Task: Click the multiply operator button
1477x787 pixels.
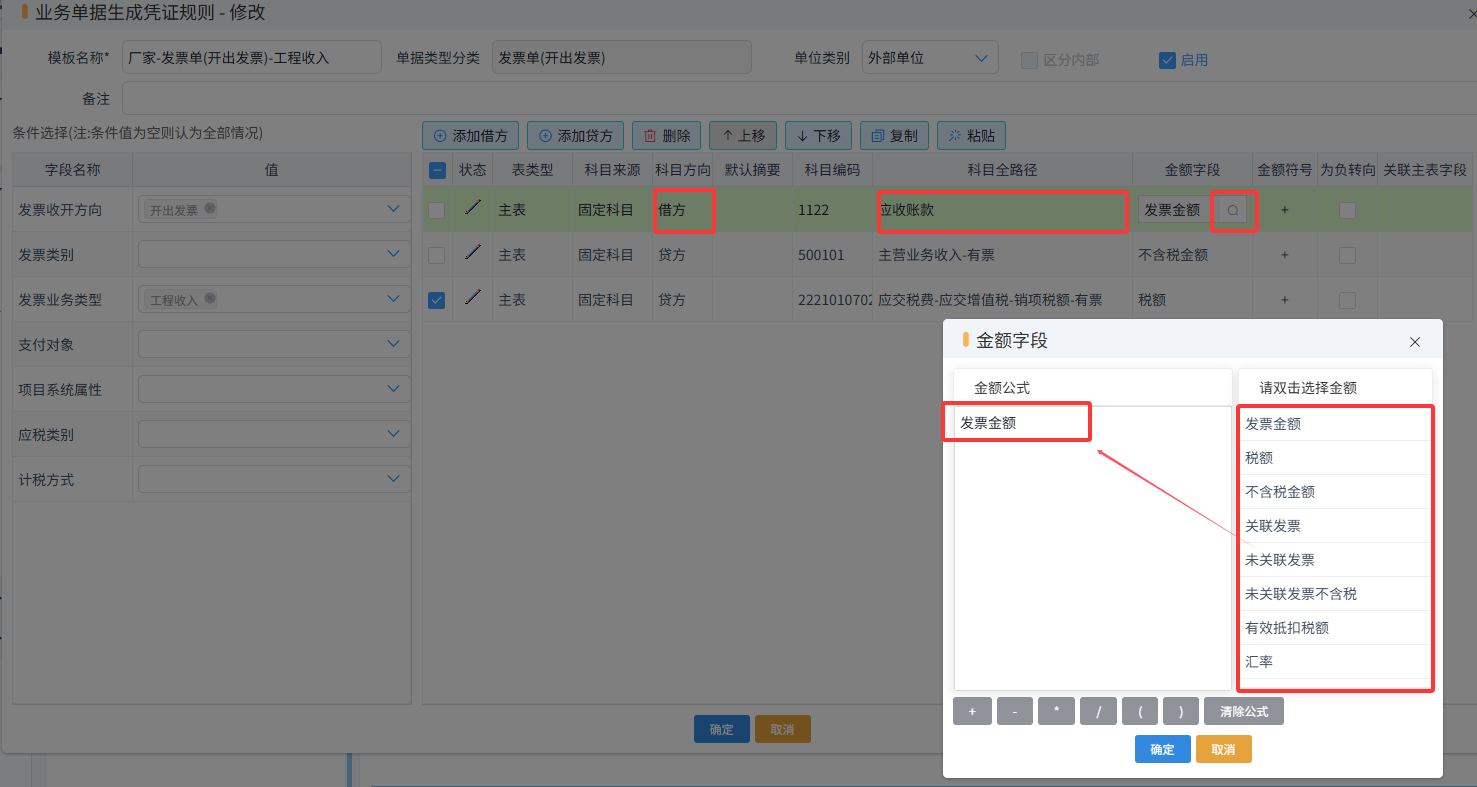Action: 1056,711
